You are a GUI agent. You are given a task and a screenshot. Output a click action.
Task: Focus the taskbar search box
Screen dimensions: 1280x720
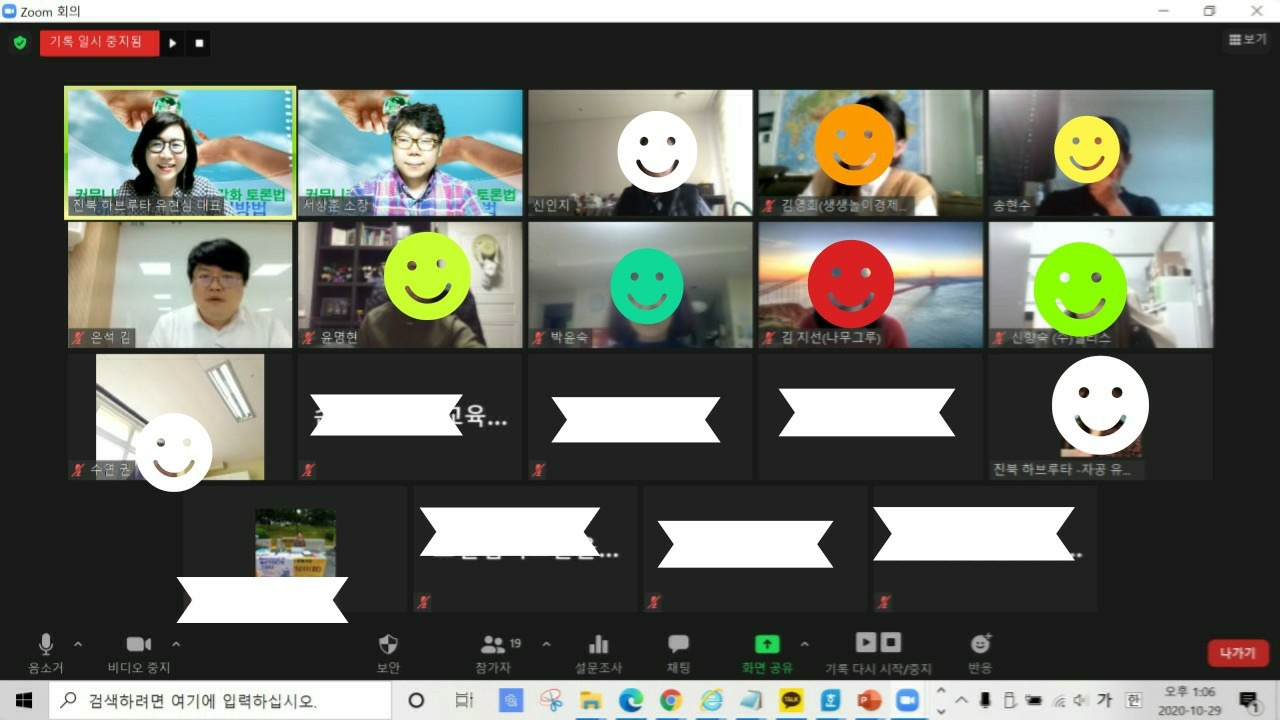pos(220,700)
